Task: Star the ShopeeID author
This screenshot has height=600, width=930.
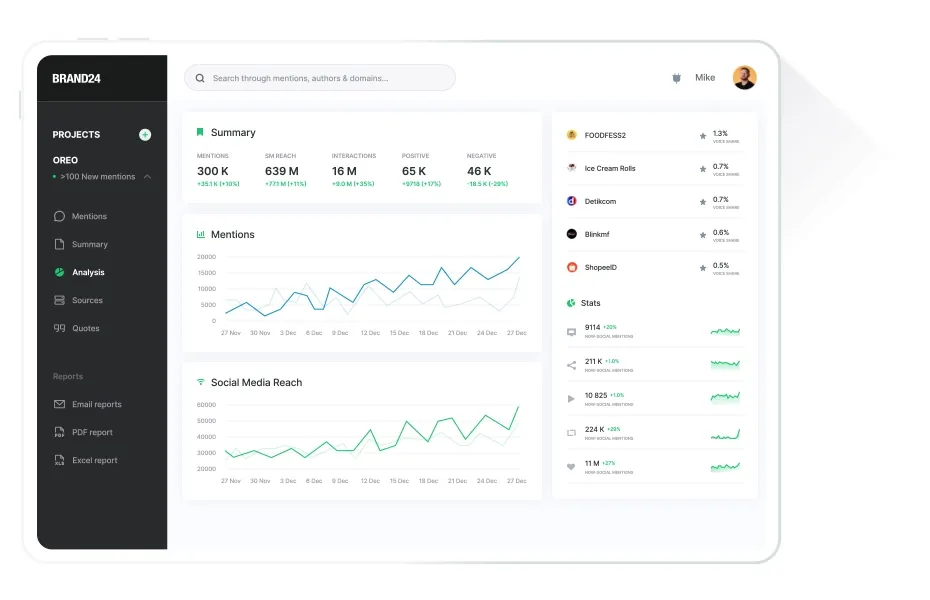Action: click(703, 268)
